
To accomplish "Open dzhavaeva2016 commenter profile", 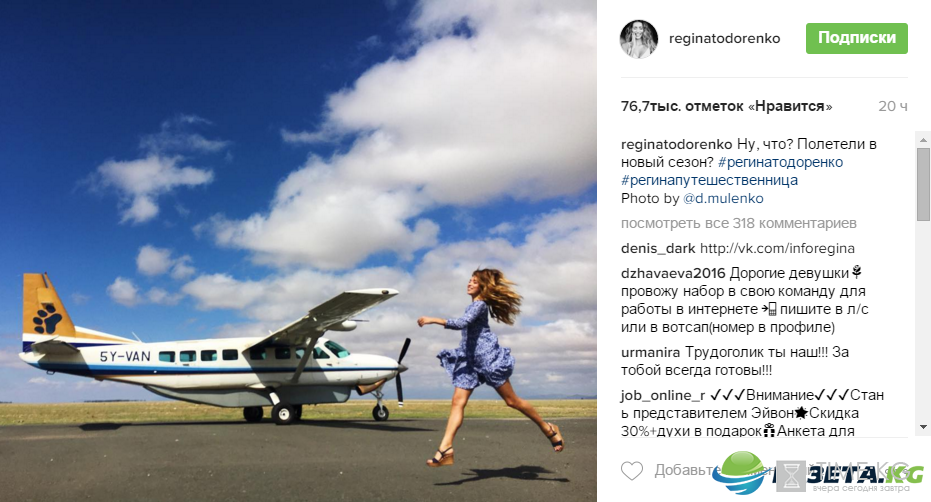I will click(x=673, y=273).
